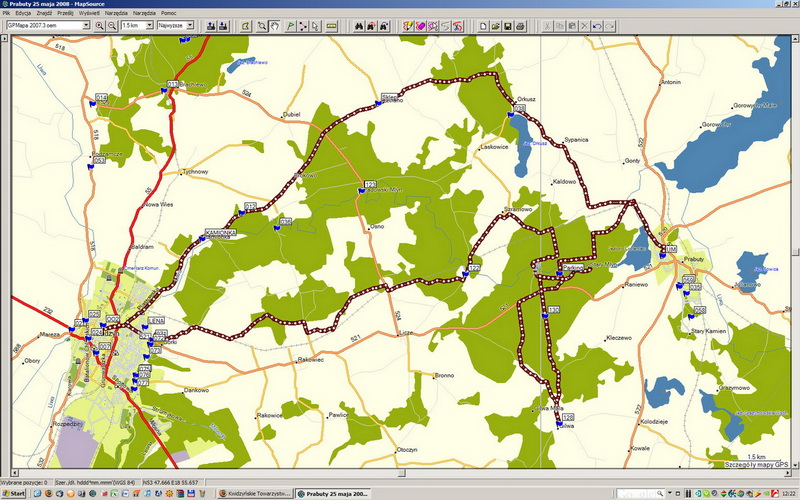Select the Measure distance ruler tool
800x500 pixels.
(331, 25)
